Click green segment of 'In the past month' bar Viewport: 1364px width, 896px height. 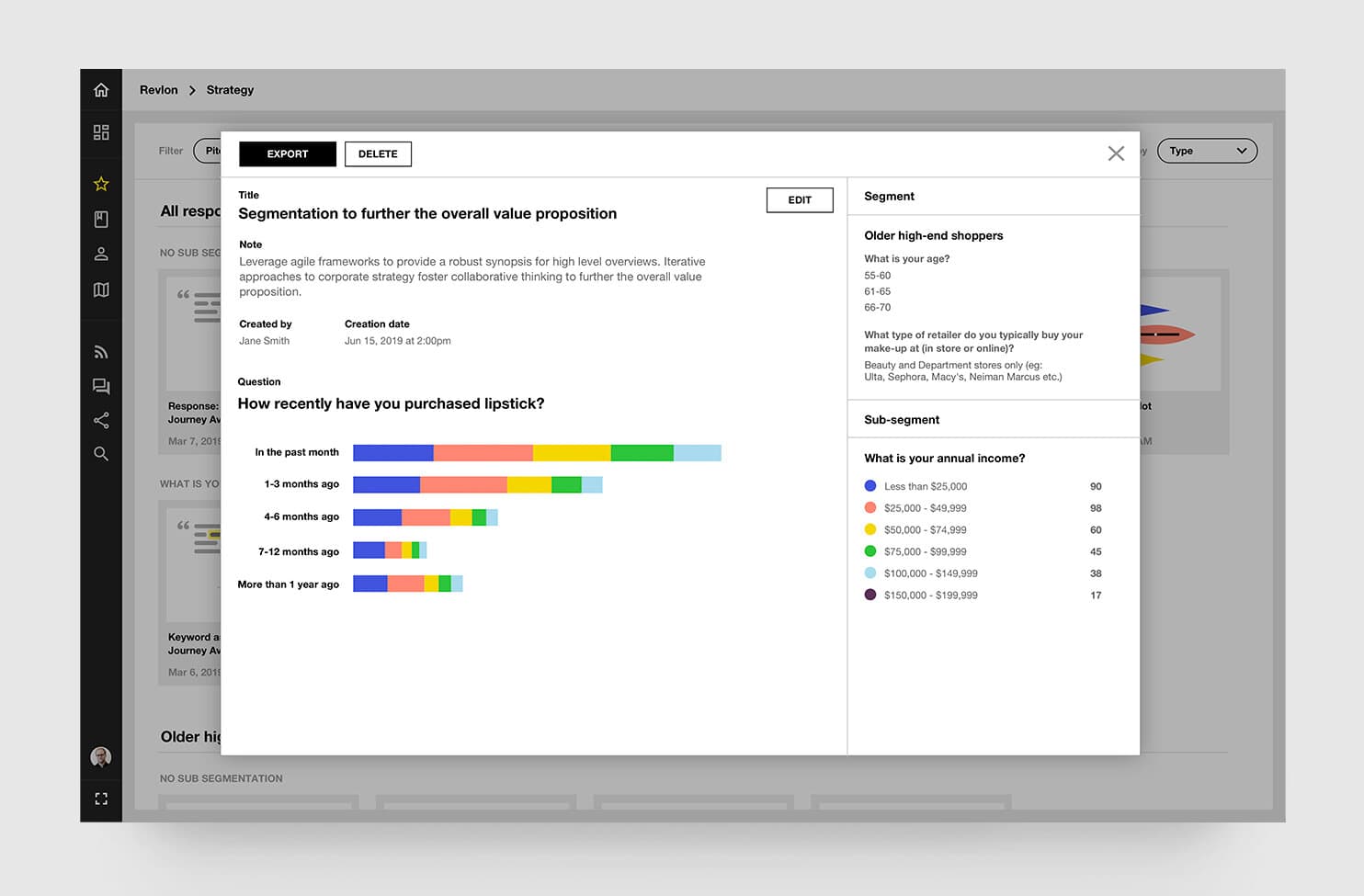pyautogui.click(x=642, y=452)
